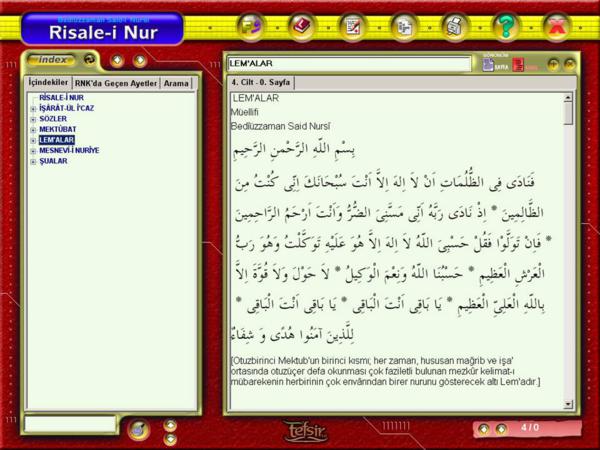Expand the Sözler tree node
The image size is (600, 450).
tap(33, 119)
